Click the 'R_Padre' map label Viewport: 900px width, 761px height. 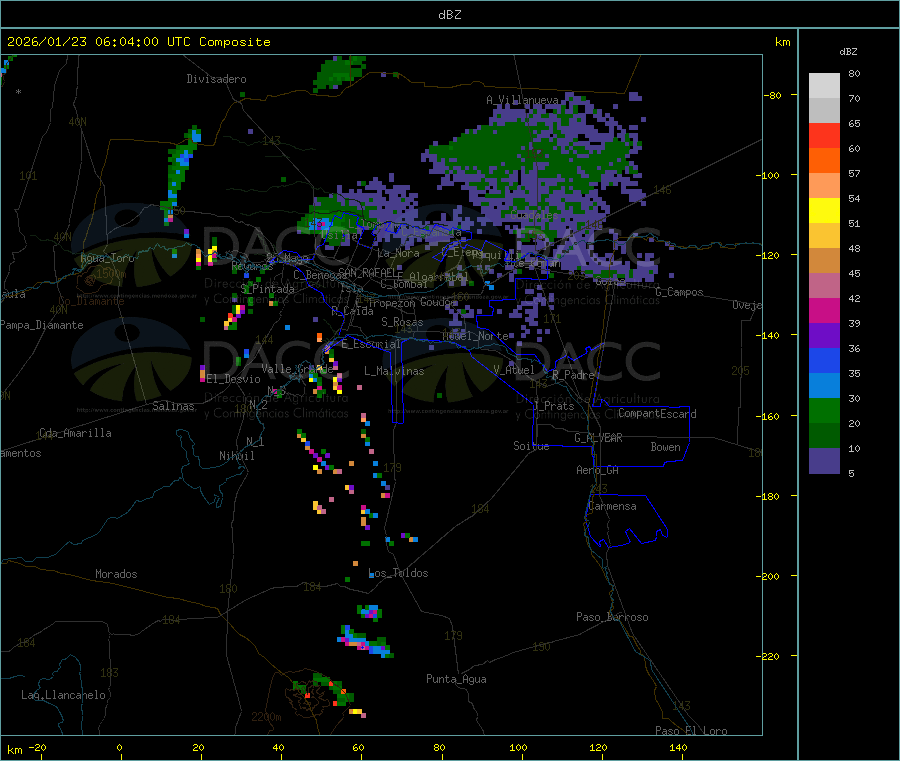pos(573,375)
